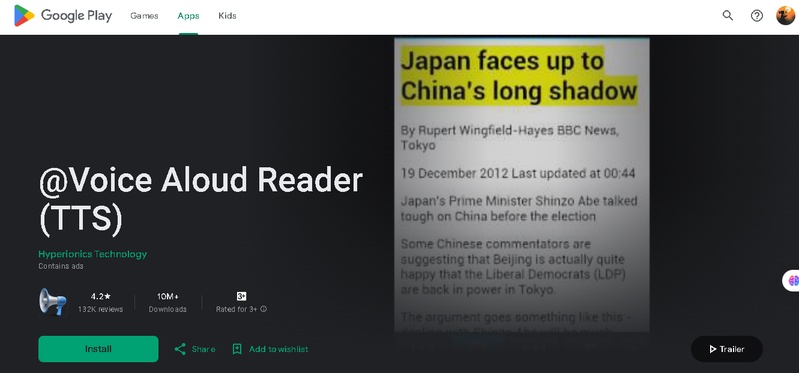The height and width of the screenshot is (373, 799).
Task: Click the app screenshot preview image
Action: pos(522,185)
